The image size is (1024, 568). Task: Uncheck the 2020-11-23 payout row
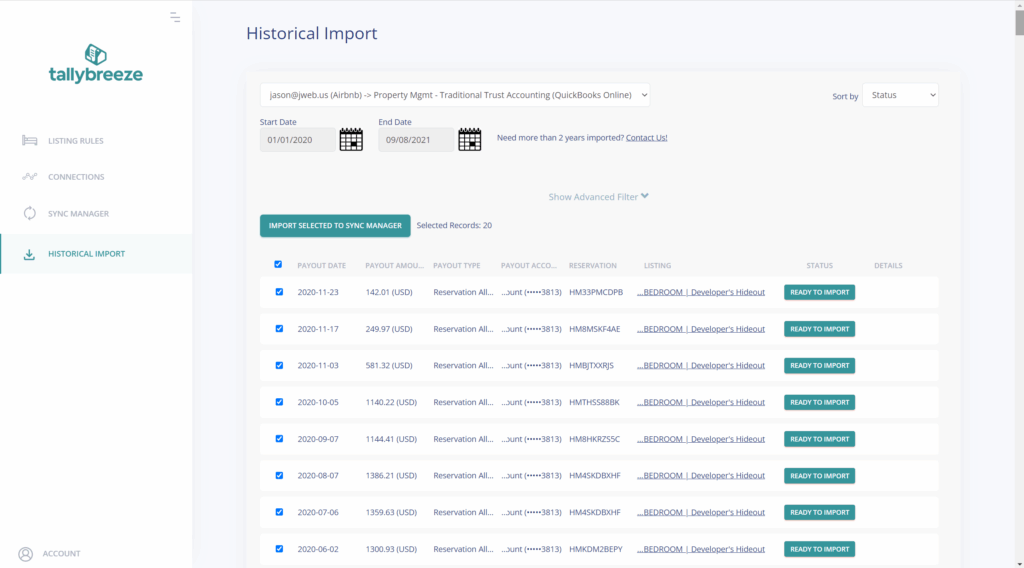(x=279, y=292)
